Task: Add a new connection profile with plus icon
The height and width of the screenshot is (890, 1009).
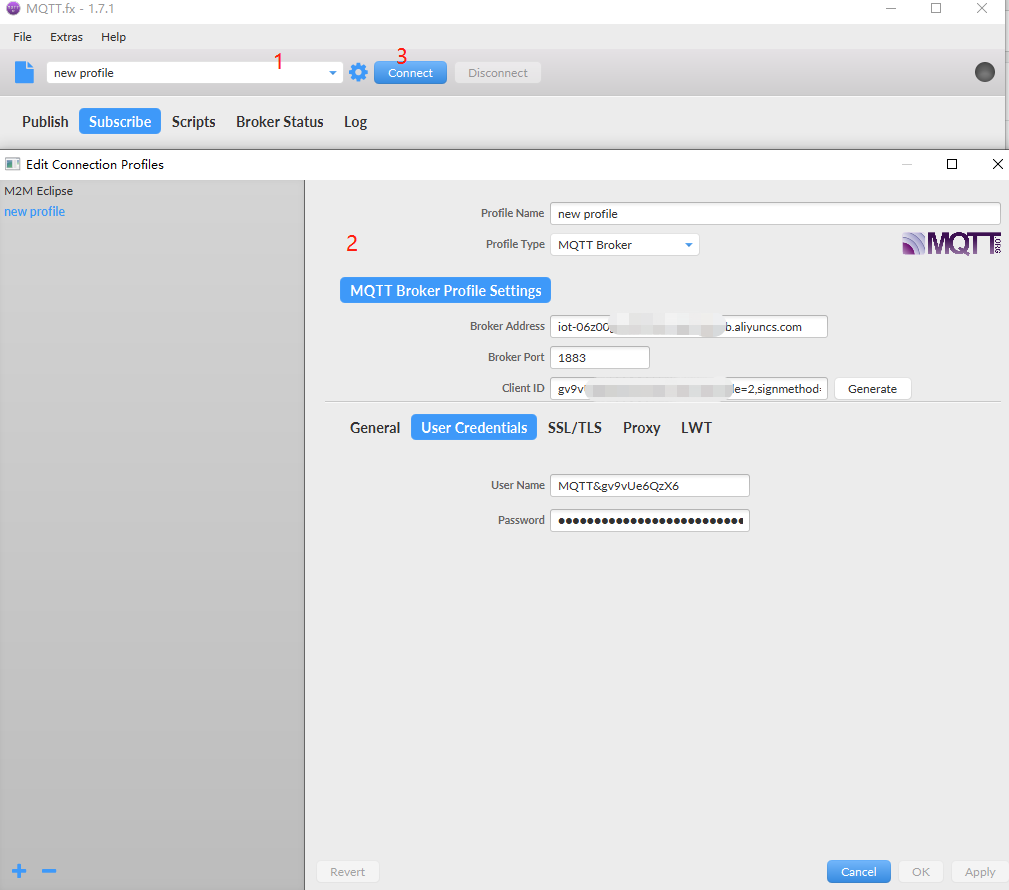Action: click(x=19, y=871)
